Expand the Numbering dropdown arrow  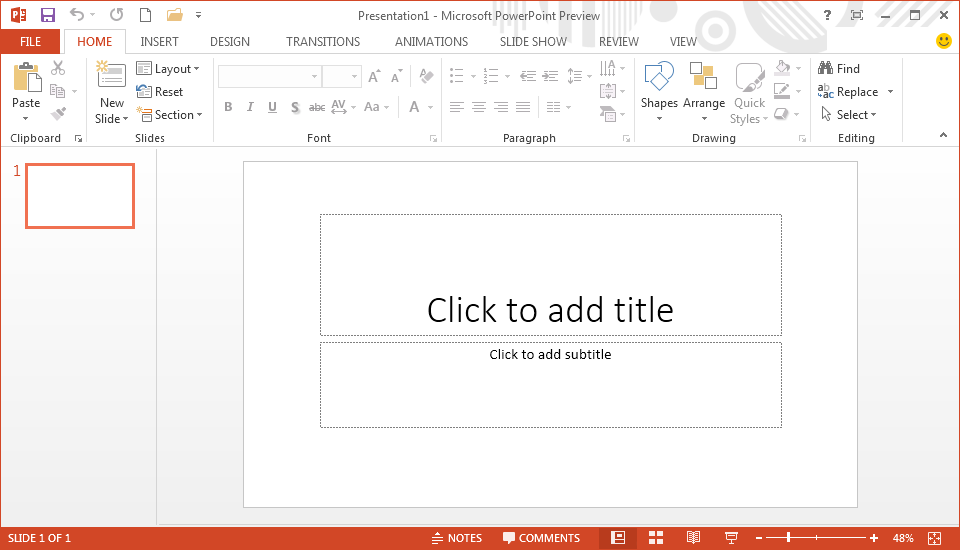pos(507,77)
